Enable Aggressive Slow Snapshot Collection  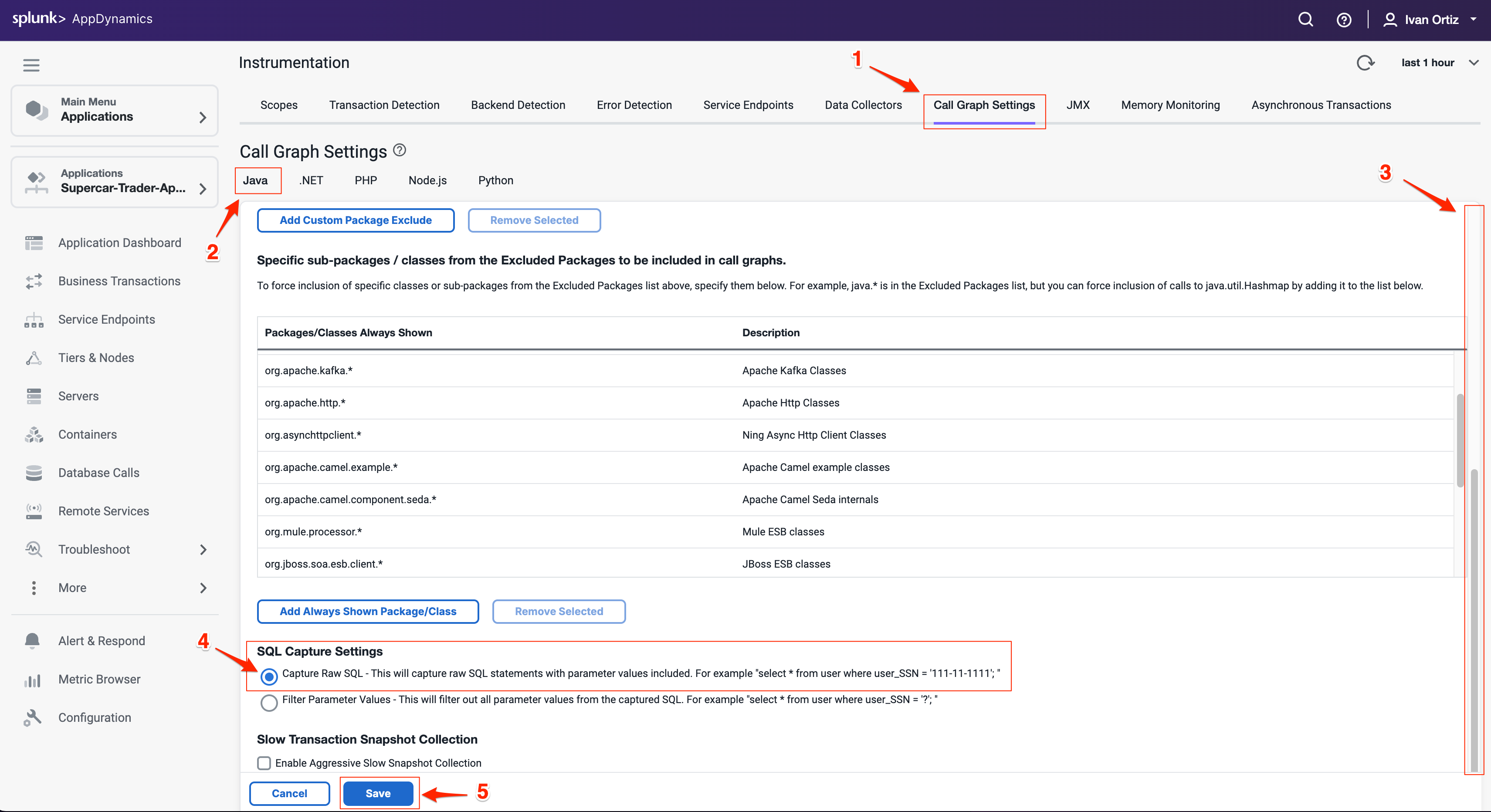pos(264,763)
